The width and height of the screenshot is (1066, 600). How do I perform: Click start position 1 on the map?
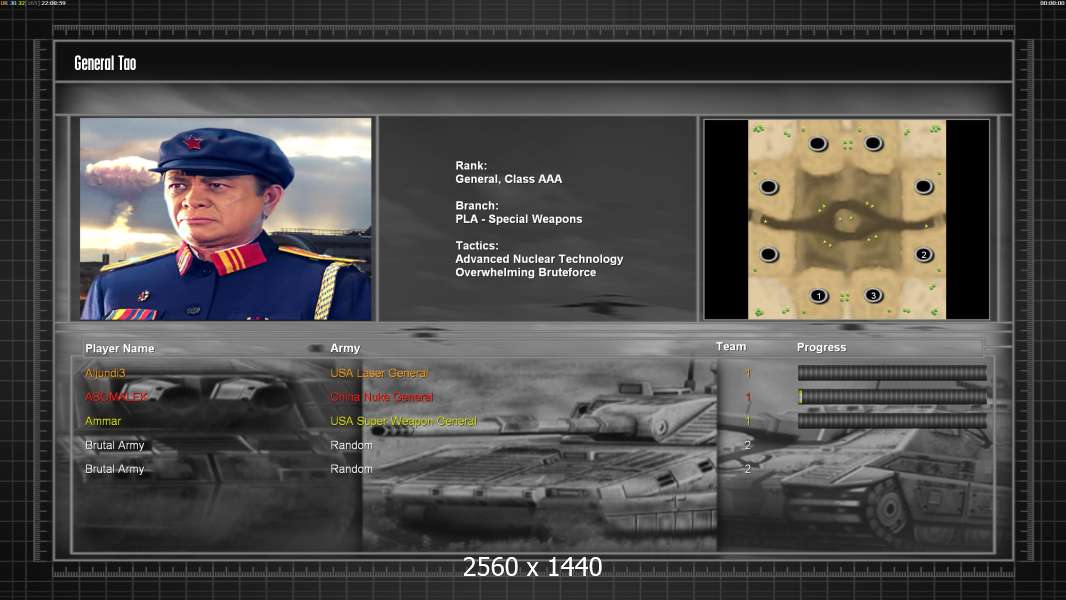coord(819,295)
